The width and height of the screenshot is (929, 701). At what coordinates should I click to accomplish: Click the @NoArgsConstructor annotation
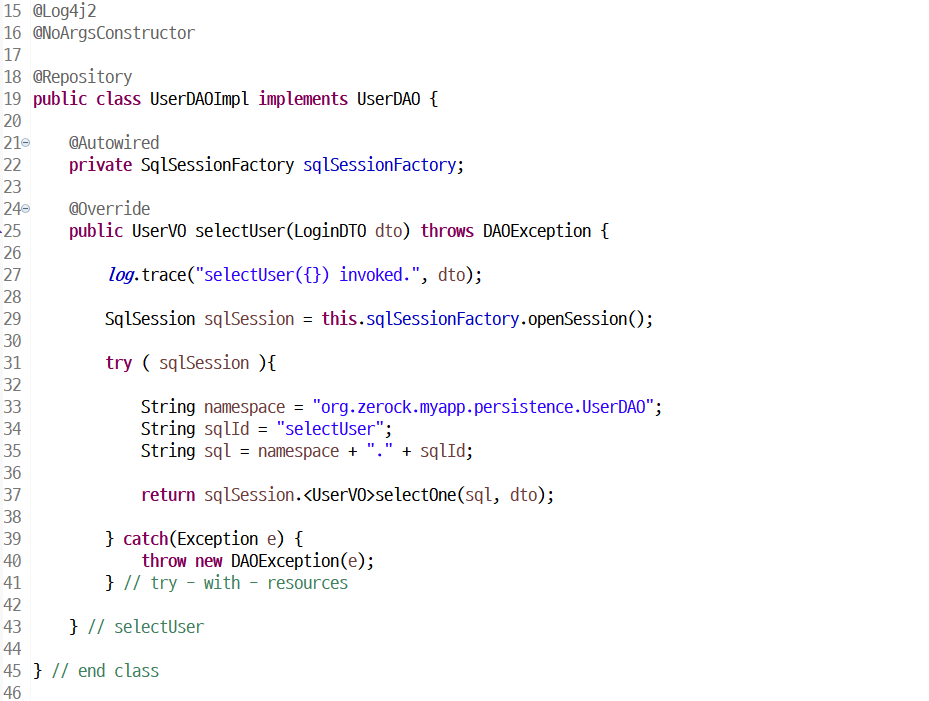(x=114, y=33)
